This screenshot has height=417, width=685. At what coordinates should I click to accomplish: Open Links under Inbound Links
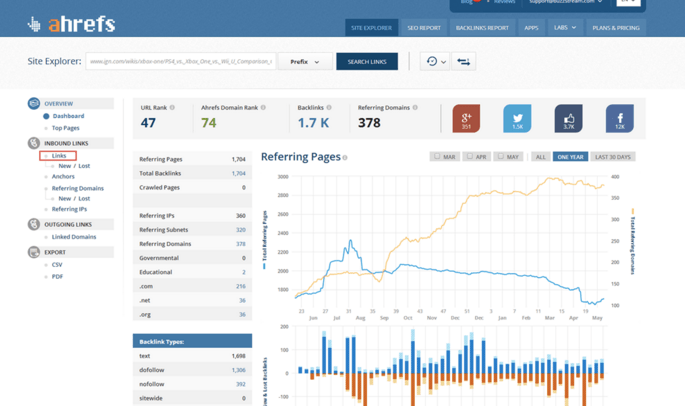coord(59,155)
